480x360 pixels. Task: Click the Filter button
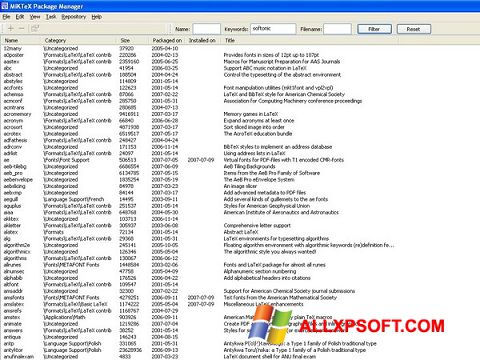[x=374, y=29]
